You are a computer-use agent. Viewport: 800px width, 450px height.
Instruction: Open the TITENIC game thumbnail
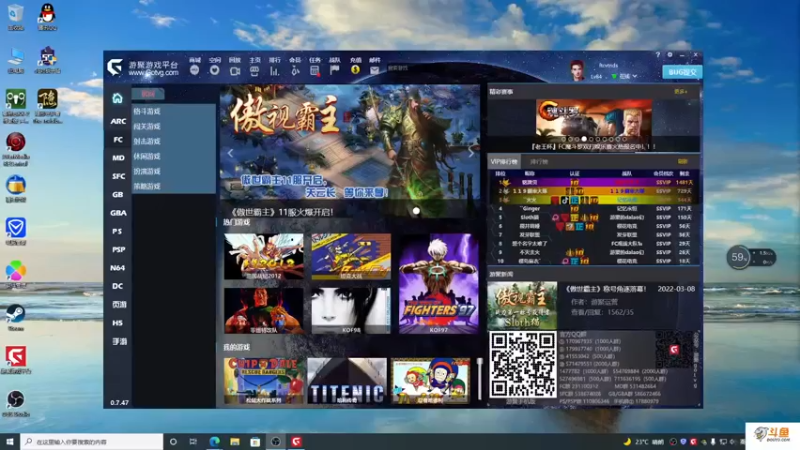(x=347, y=381)
